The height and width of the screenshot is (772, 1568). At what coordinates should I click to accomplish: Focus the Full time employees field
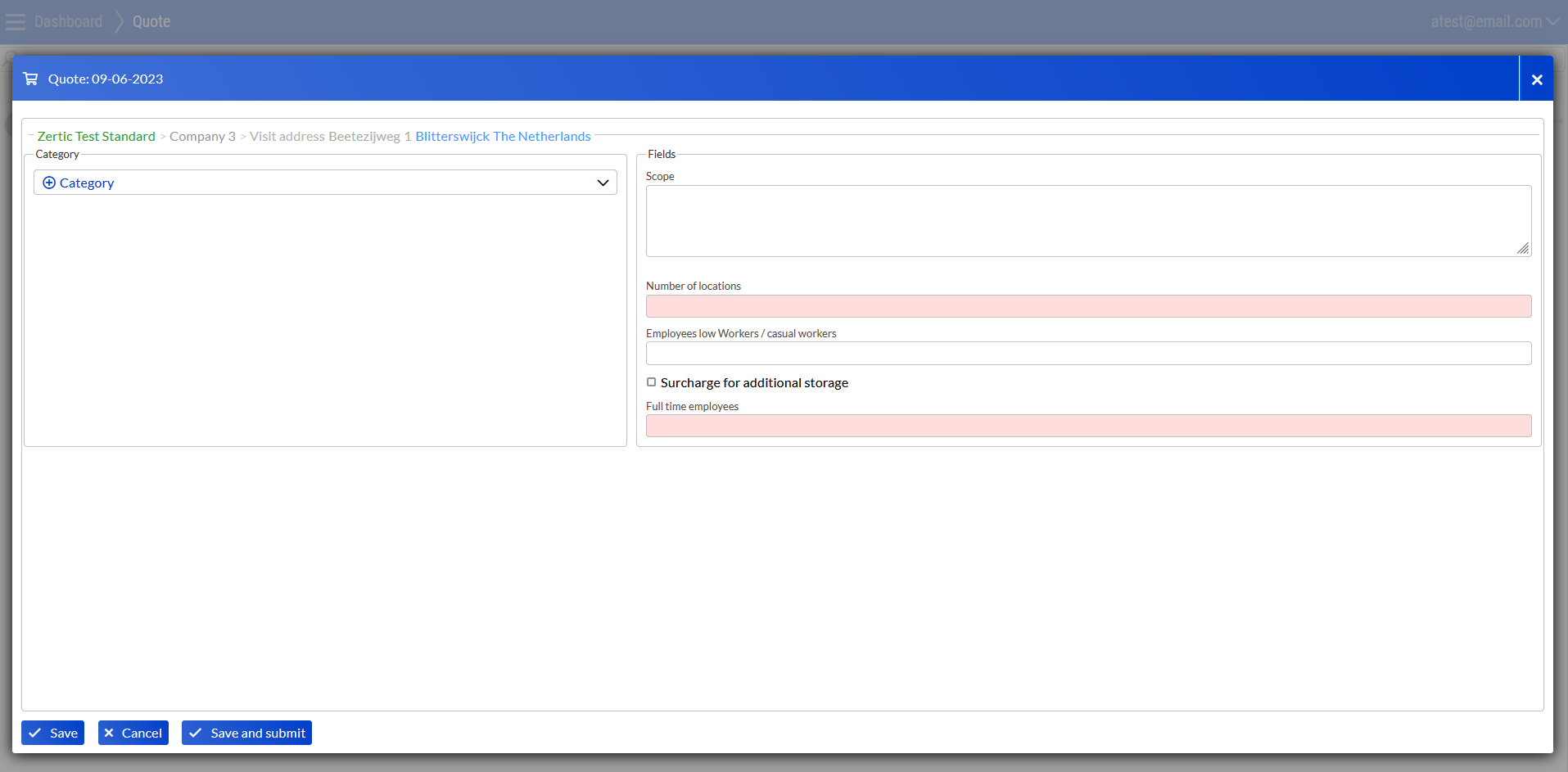1088,426
